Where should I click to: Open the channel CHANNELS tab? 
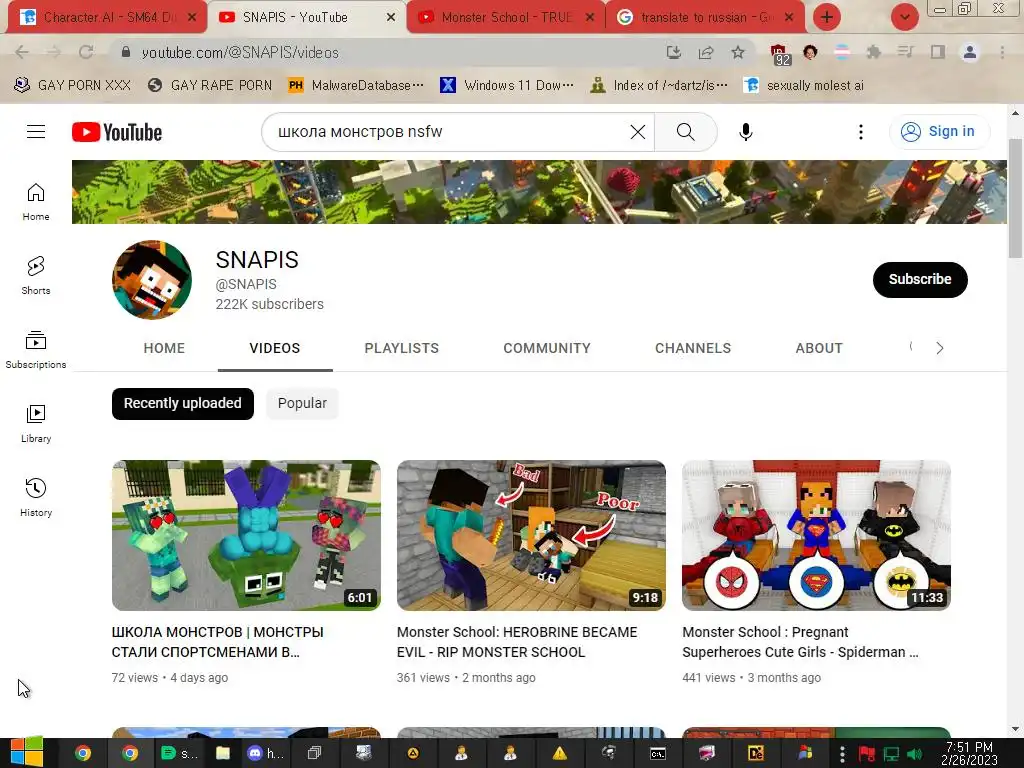tap(693, 348)
